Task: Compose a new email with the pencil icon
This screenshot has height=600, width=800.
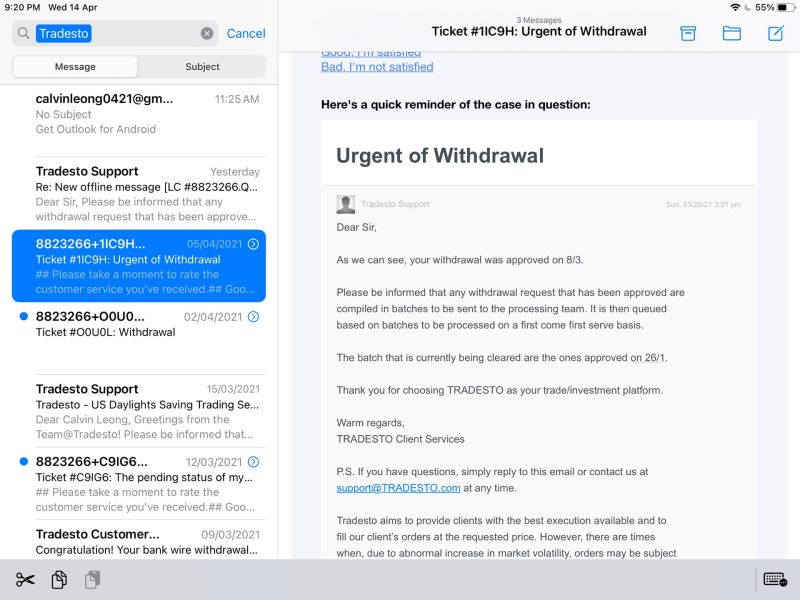Action: (776, 34)
